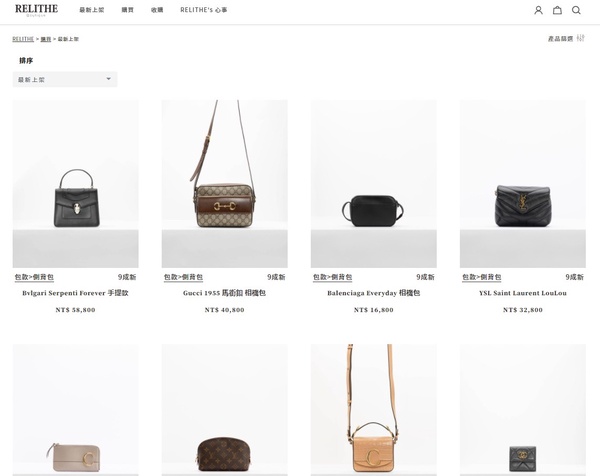Screen dimensions: 600x476
Task: Open the 最新上架 sort dropdown
Action: coord(65,80)
